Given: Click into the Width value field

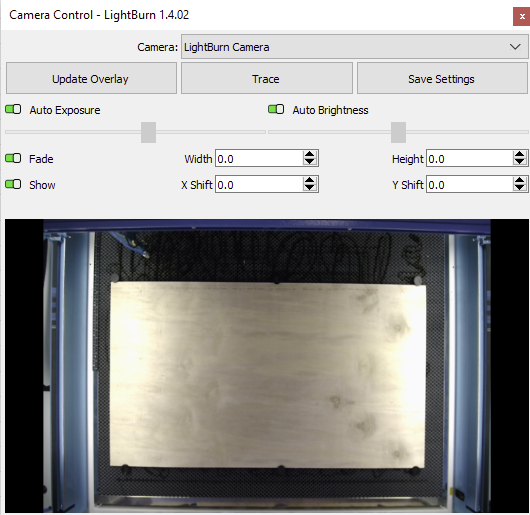Looking at the screenshot, I should click(259, 158).
